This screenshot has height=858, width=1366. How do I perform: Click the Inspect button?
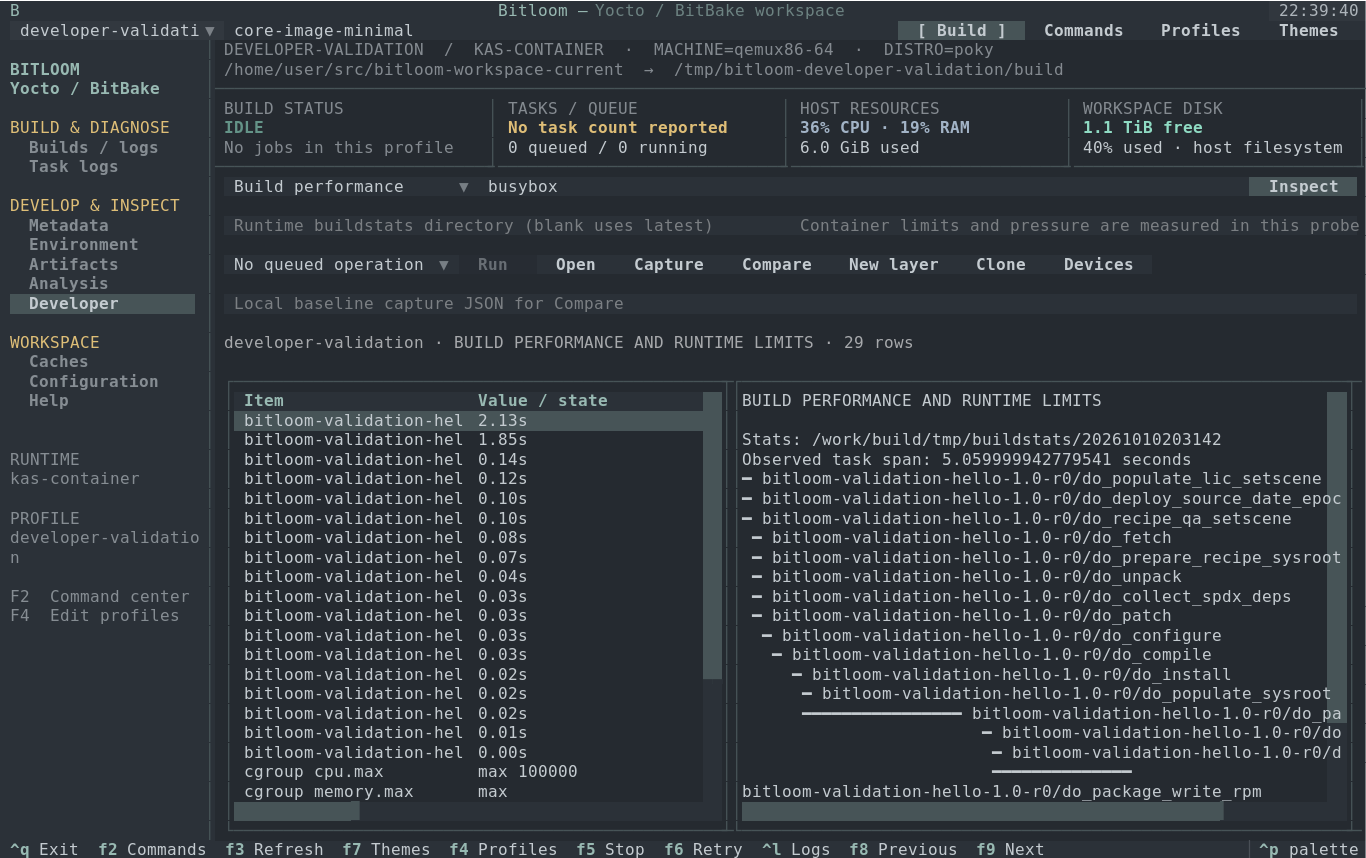(x=1303, y=187)
